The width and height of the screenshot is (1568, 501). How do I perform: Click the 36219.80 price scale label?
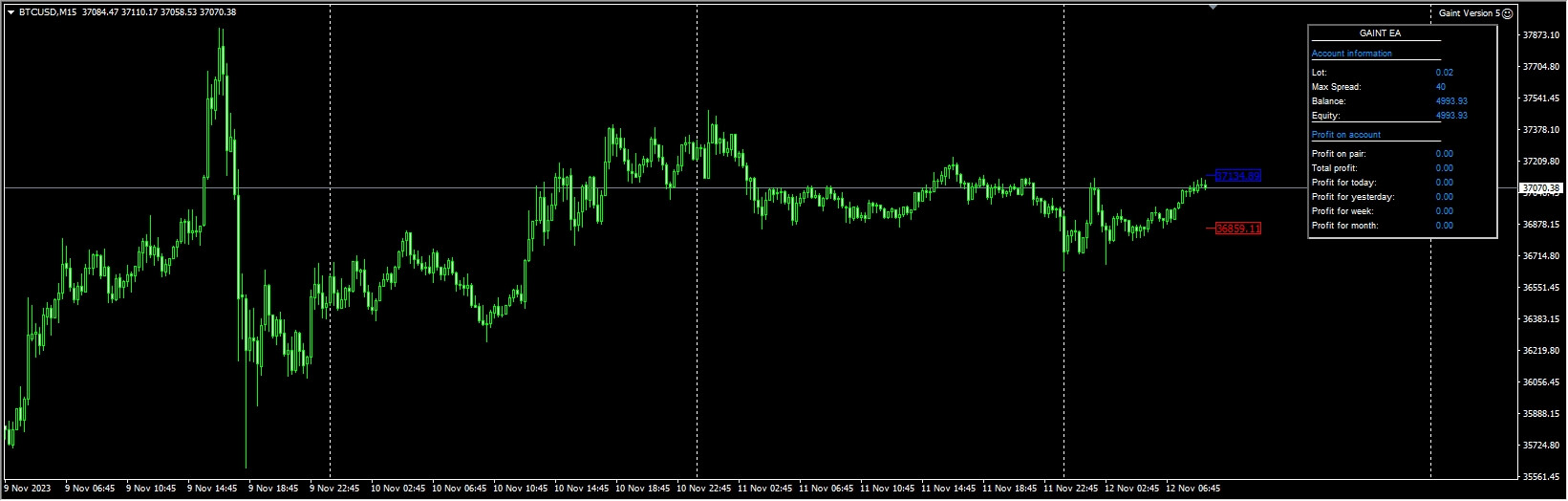[1541, 351]
